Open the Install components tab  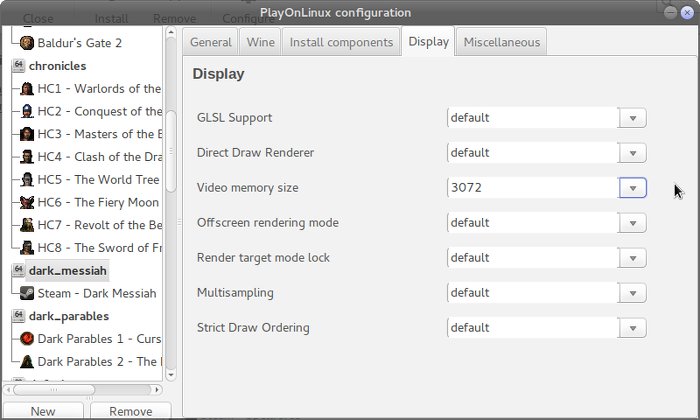341,42
